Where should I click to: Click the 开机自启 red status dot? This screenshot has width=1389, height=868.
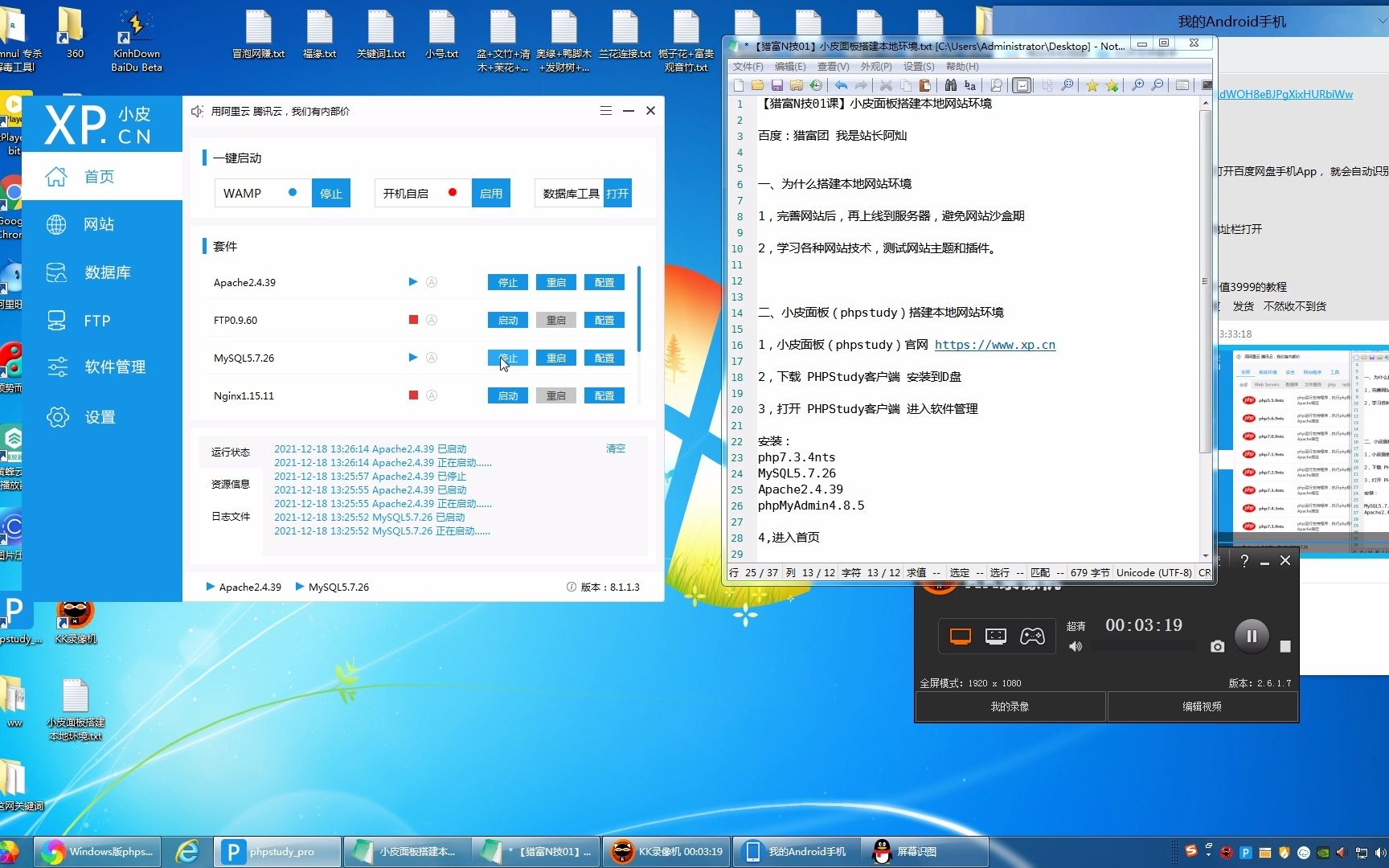tap(453, 192)
